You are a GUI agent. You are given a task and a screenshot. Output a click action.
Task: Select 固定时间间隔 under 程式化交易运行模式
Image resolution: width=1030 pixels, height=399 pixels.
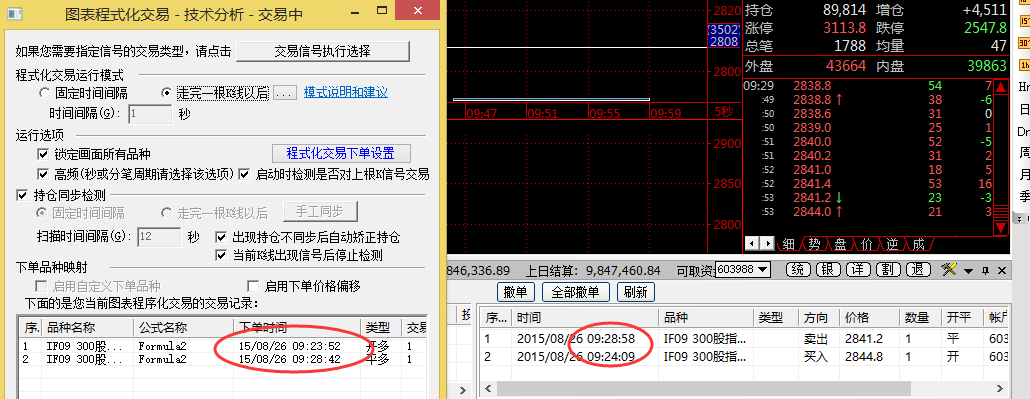pos(44,93)
